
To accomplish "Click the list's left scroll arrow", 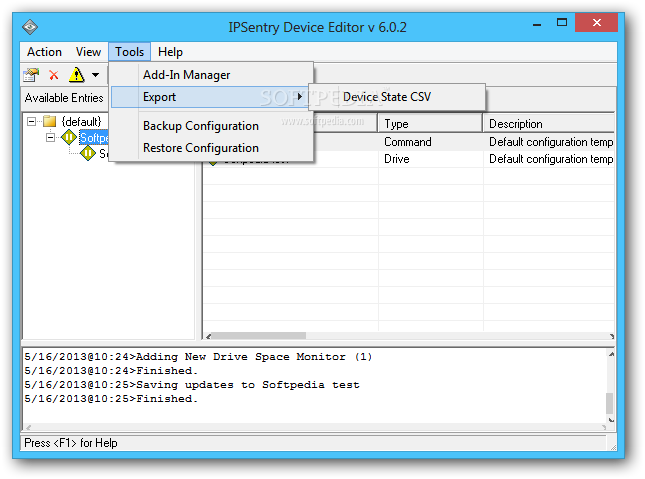I will coord(208,336).
